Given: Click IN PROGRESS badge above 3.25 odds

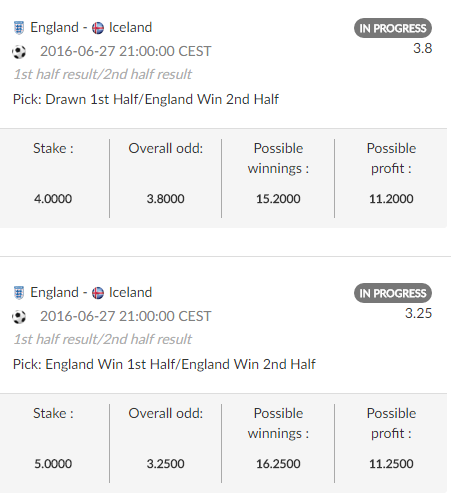Looking at the screenshot, I should (393, 293).
